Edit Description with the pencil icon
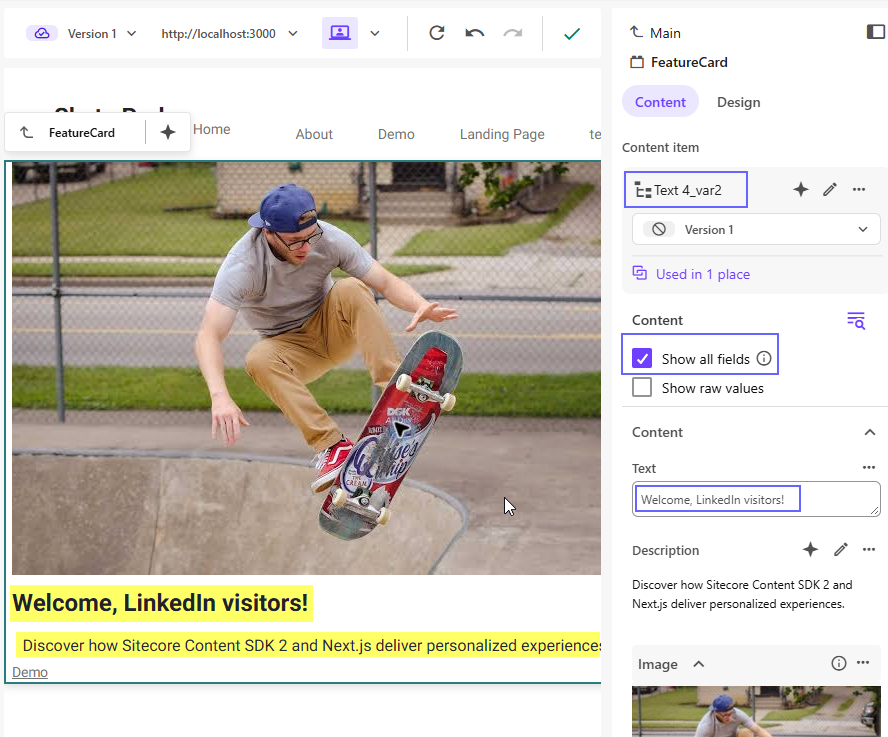Viewport: 888px width, 737px height. tap(840, 549)
